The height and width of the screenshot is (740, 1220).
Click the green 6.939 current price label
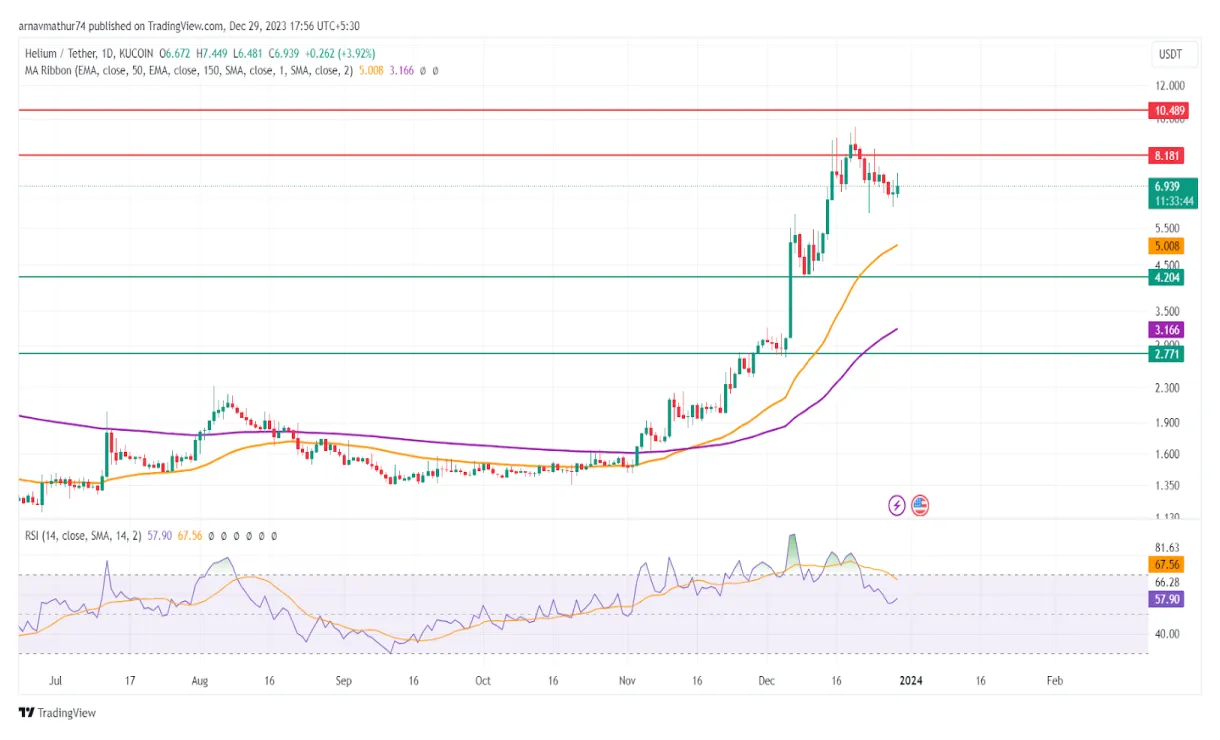tap(1167, 187)
